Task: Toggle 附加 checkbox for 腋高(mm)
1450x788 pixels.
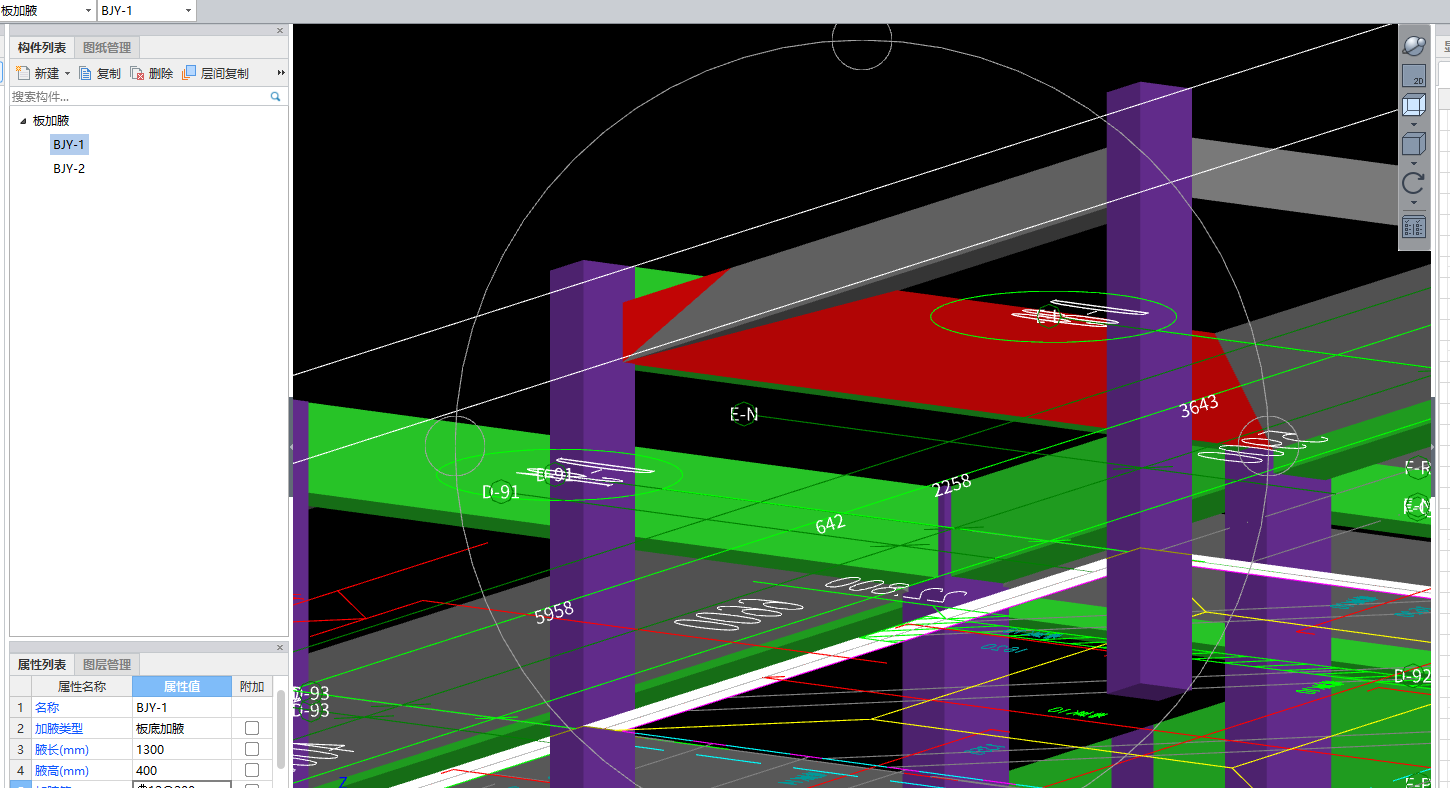Action: tap(252, 770)
